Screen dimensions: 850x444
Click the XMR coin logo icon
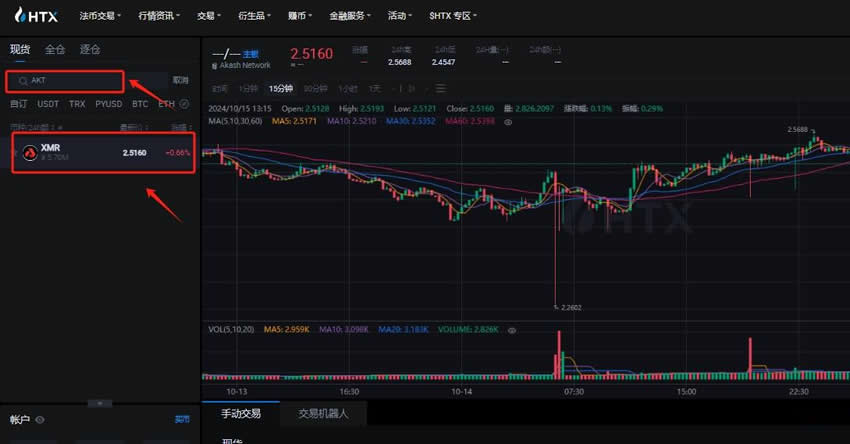[x=30, y=153]
